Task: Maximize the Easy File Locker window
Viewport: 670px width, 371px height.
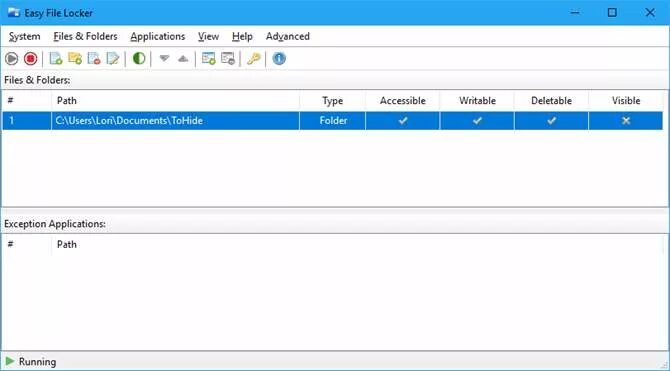Action: pyautogui.click(x=612, y=12)
